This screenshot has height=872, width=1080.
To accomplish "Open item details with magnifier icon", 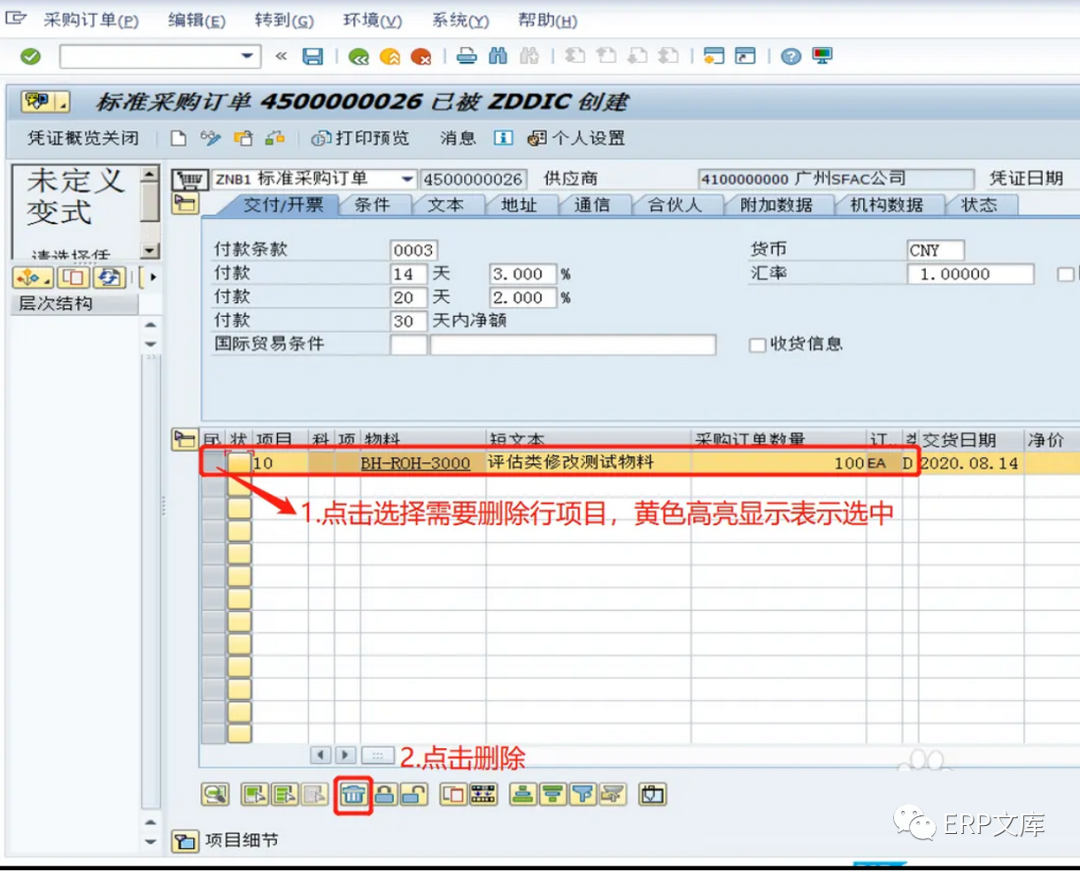I will pos(215,794).
